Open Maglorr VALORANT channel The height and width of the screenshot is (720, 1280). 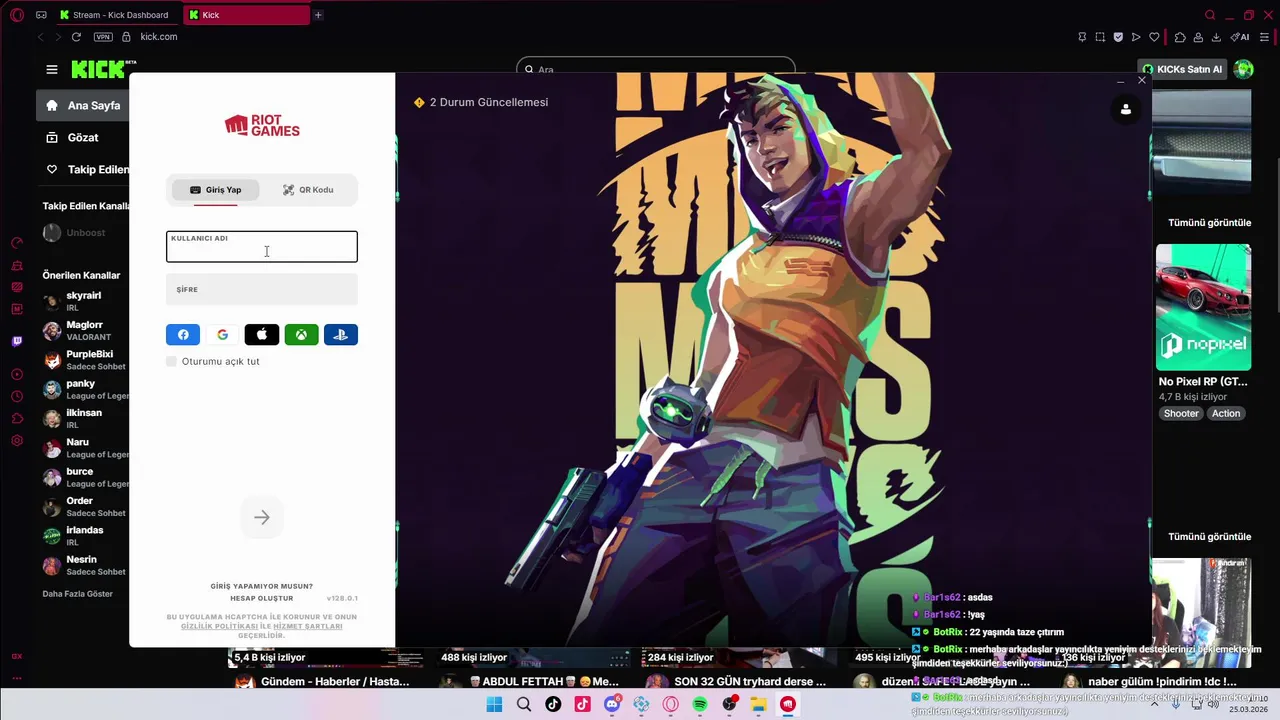coord(85,331)
